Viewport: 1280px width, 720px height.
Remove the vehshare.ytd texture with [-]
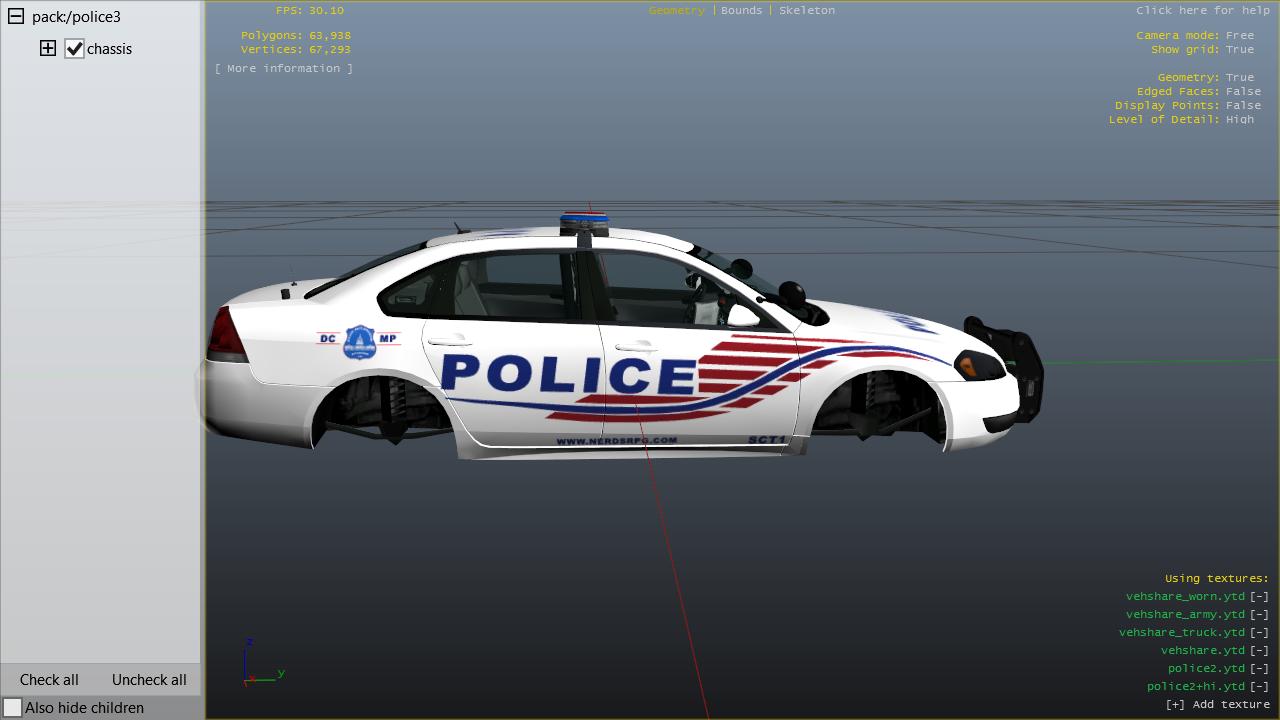coord(1258,651)
